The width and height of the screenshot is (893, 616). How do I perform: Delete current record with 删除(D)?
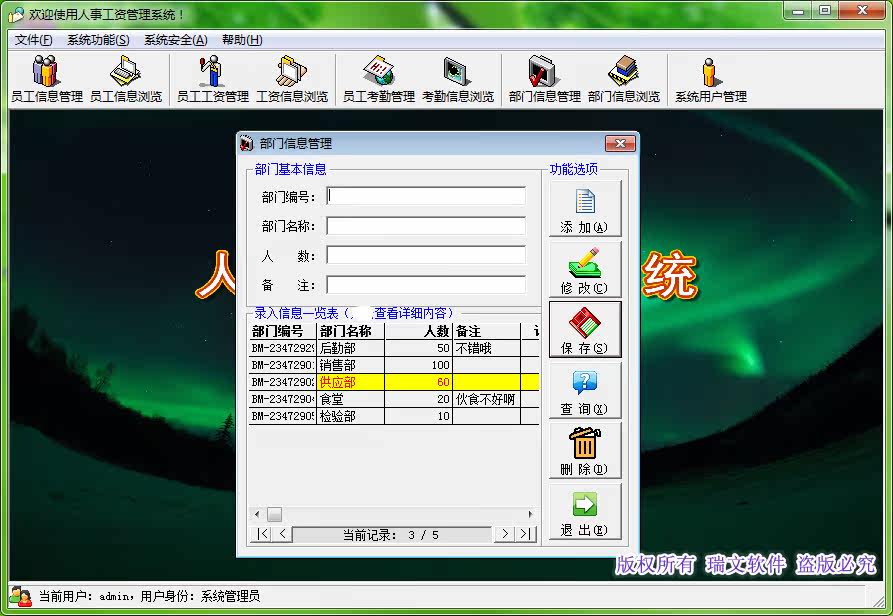coord(585,452)
